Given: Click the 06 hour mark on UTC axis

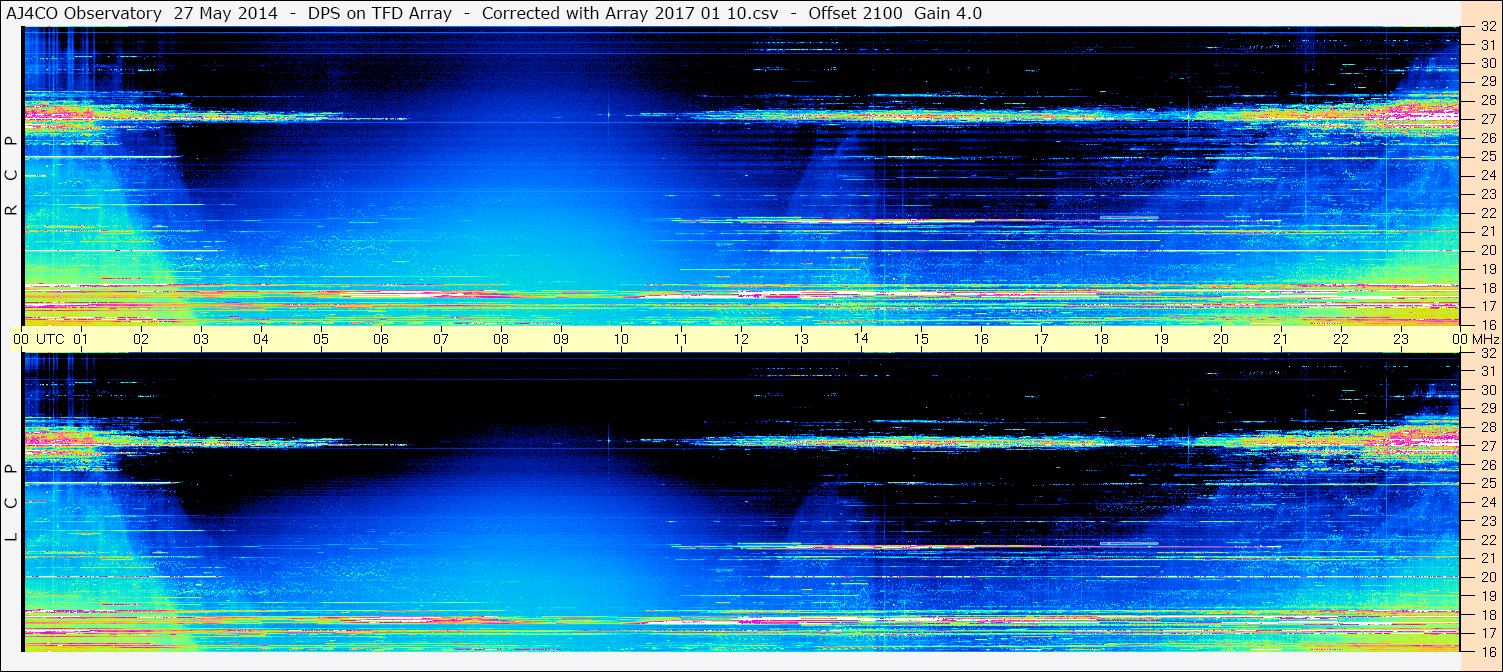Looking at the screenshot, I should tap(381, 339).
